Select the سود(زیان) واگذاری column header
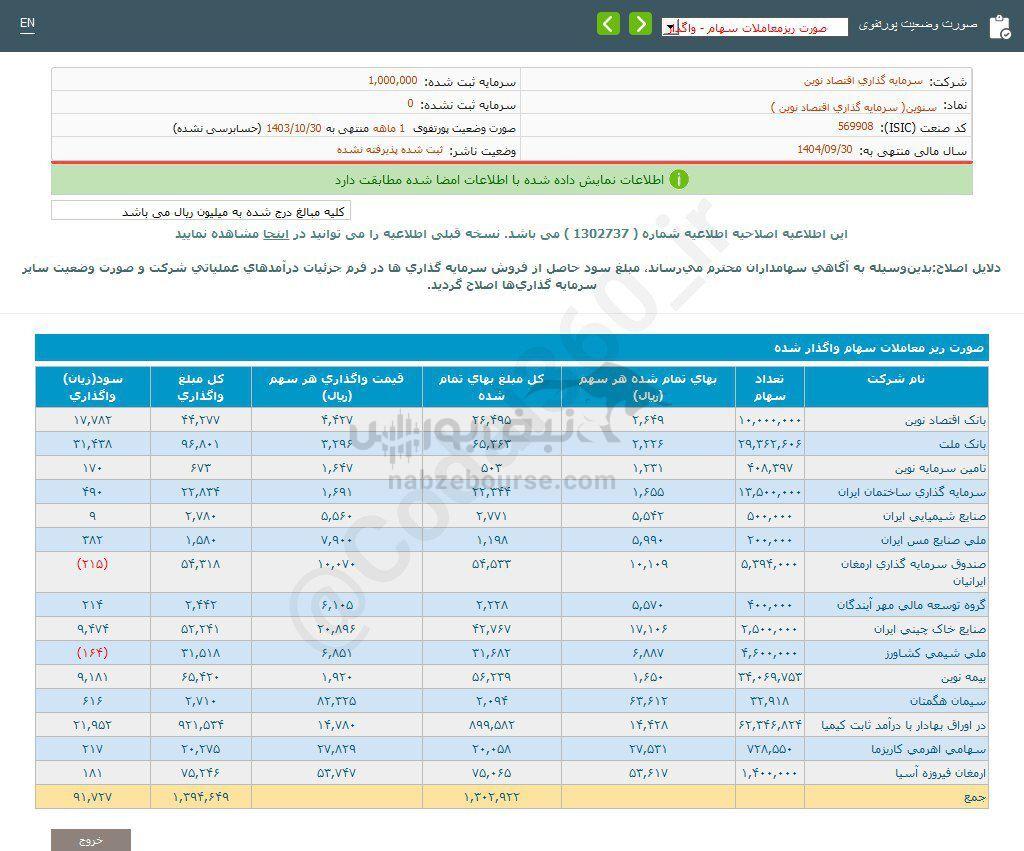1024x851 pixels. pos(93,387)
